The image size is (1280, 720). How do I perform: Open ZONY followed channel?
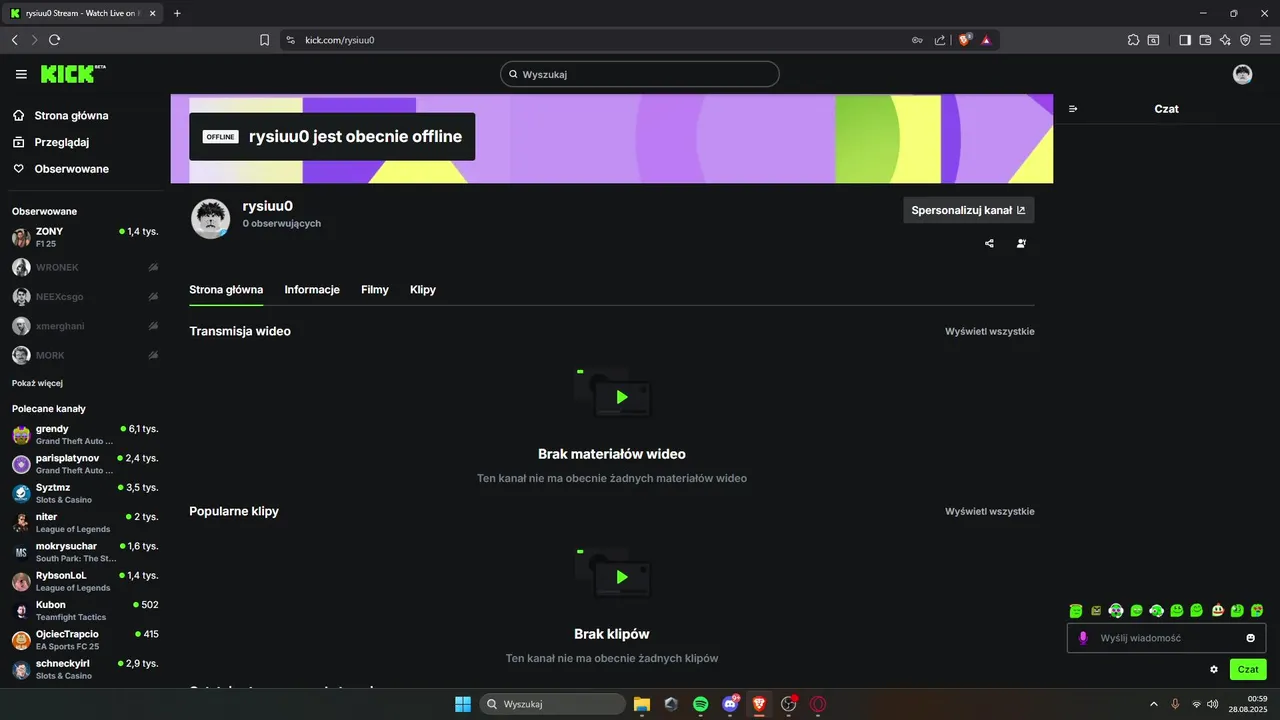[85, 237]
